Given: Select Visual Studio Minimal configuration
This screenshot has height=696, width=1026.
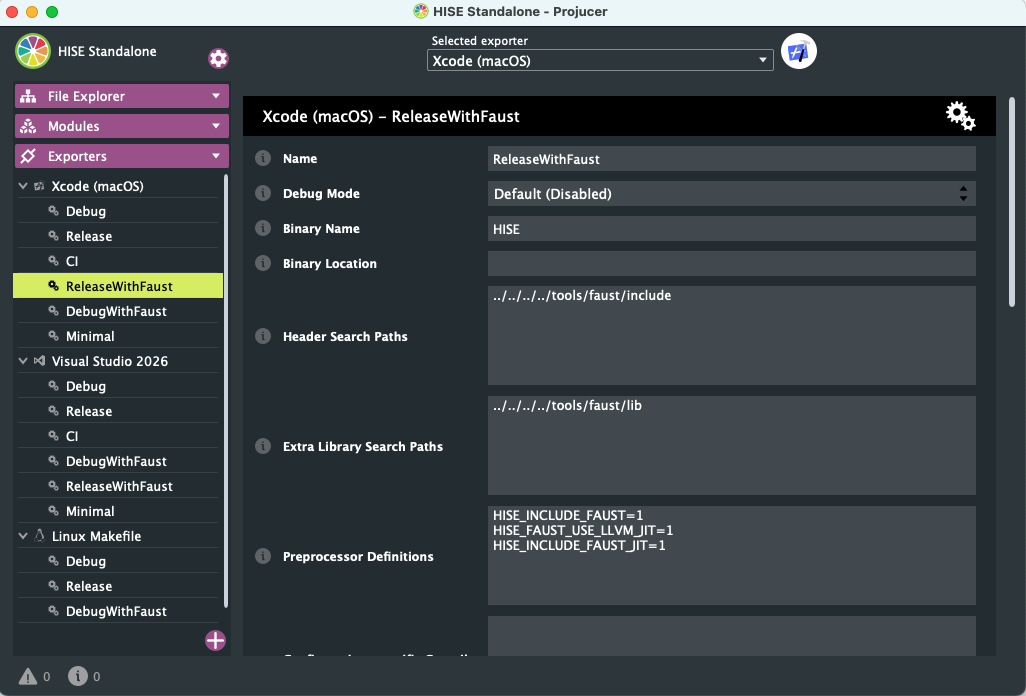Looking at the screenshot, I should pyautogui.click(x=118, y=511).
